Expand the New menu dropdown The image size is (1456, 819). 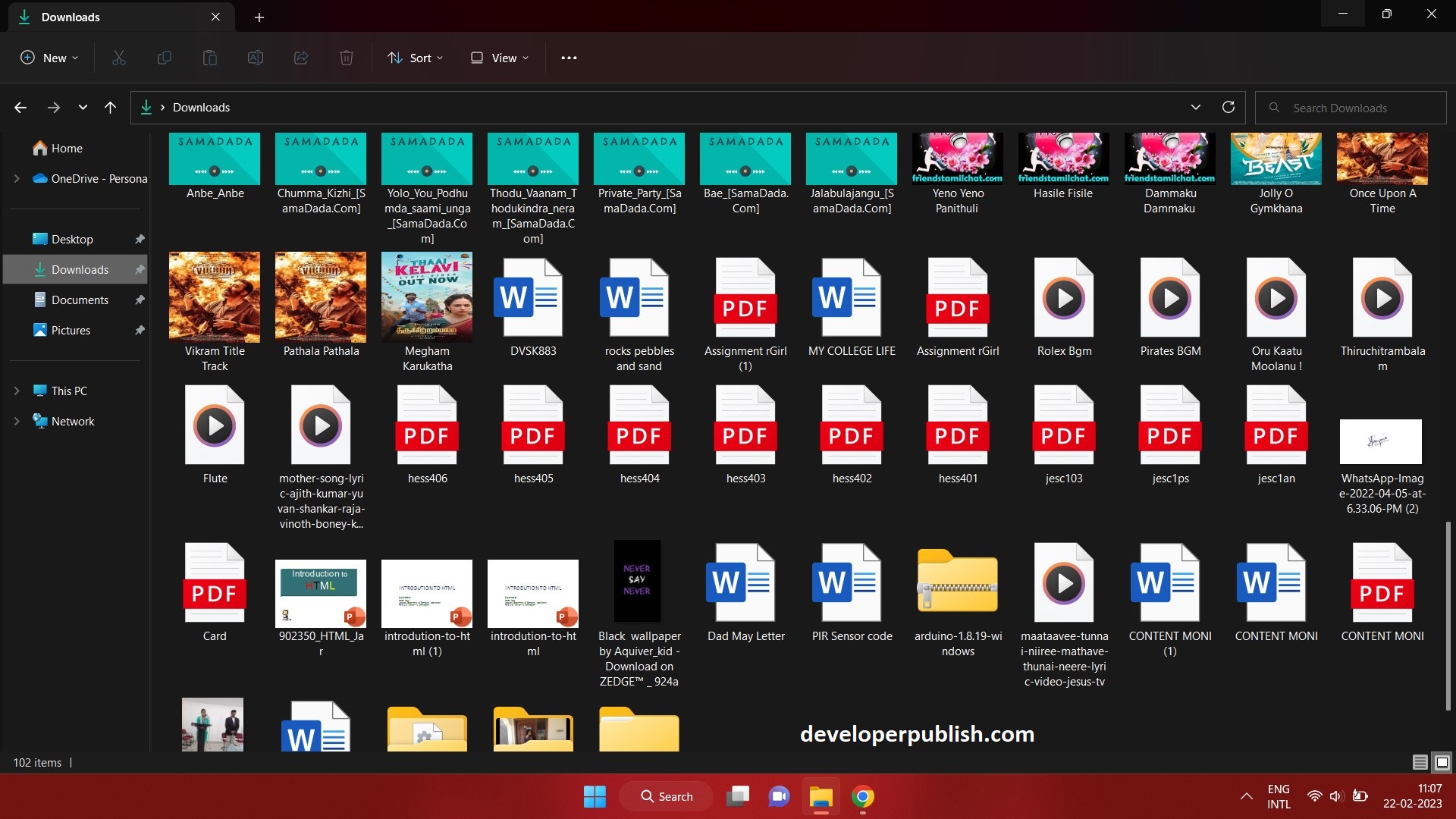pyautogui.click(x=49, y=58)
